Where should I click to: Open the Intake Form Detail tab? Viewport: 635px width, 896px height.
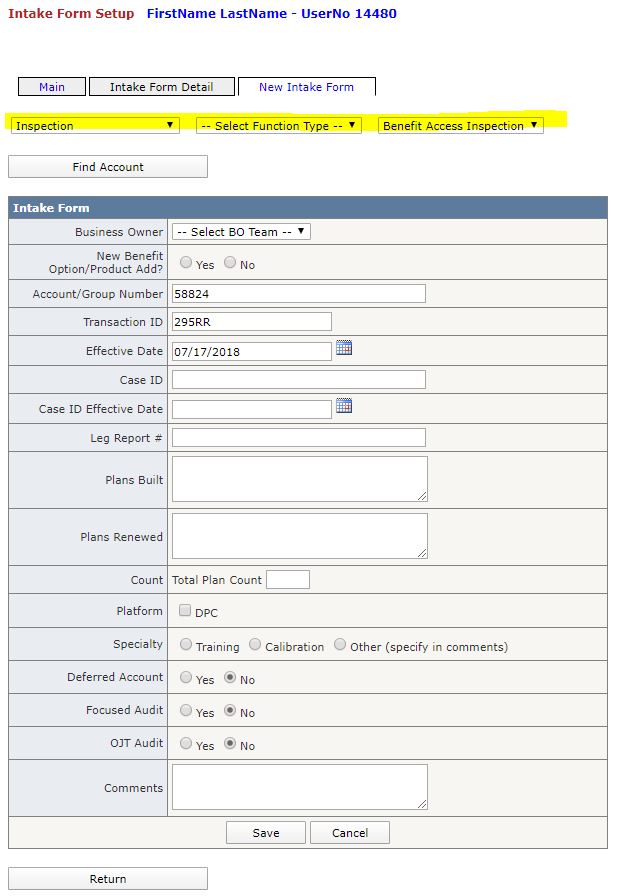pos(162,87)
